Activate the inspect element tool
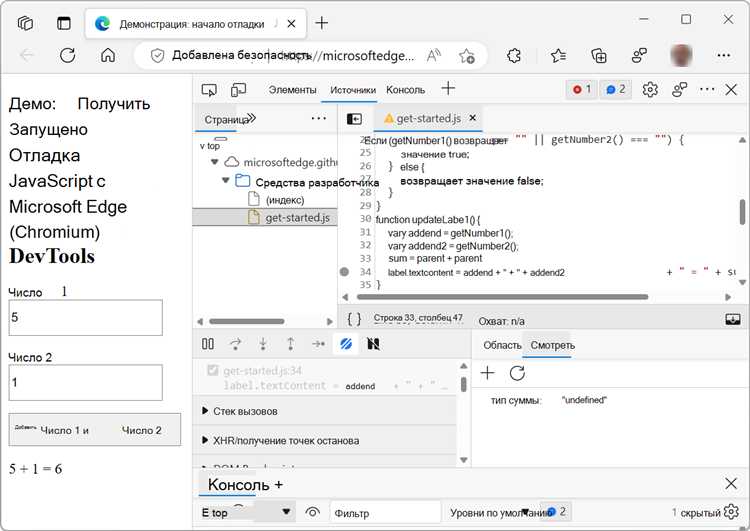This screenshot has width=750, height=531. (x=209, y=89)
